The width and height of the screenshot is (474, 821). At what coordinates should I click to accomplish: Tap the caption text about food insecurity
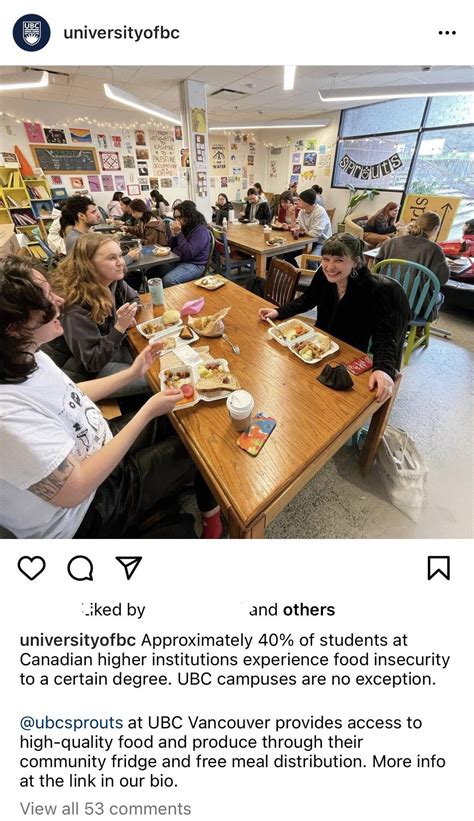tap(235, 659)
